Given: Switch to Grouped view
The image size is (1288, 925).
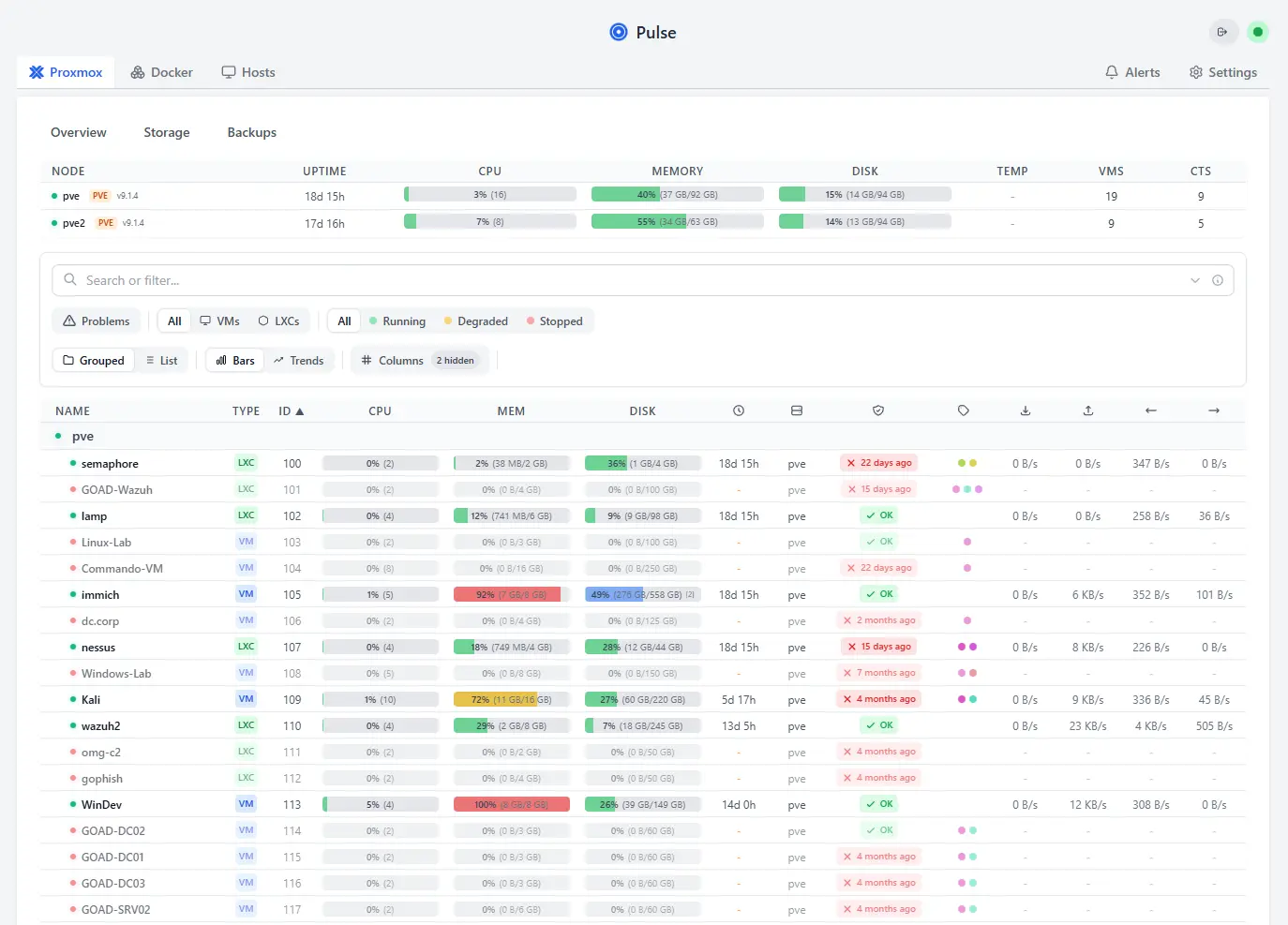Looking at the screenshot, I should (94, 361).
